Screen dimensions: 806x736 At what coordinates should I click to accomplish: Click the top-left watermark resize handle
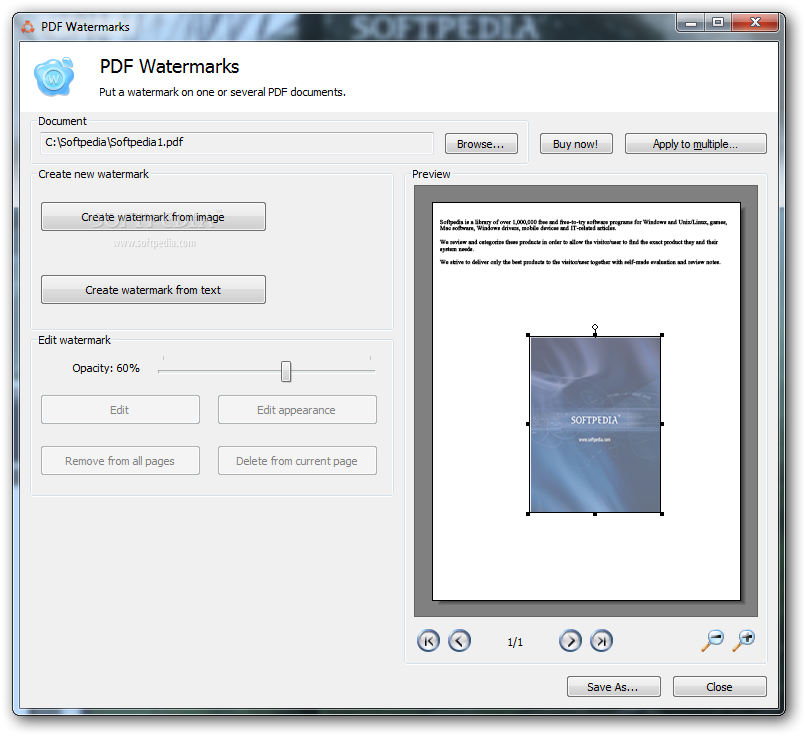[528, 335]
